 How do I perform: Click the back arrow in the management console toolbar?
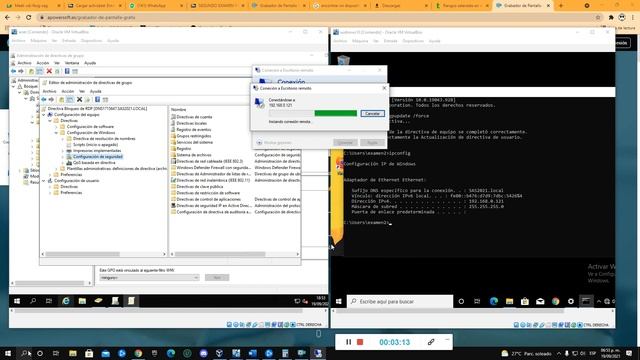coord(13,71)
